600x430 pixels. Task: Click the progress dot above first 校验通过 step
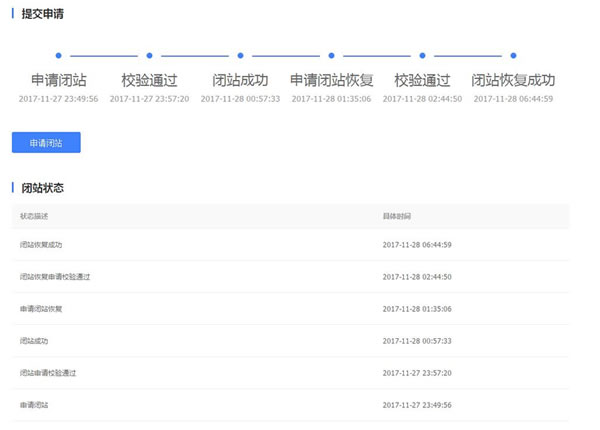click(x=149, y=56)
